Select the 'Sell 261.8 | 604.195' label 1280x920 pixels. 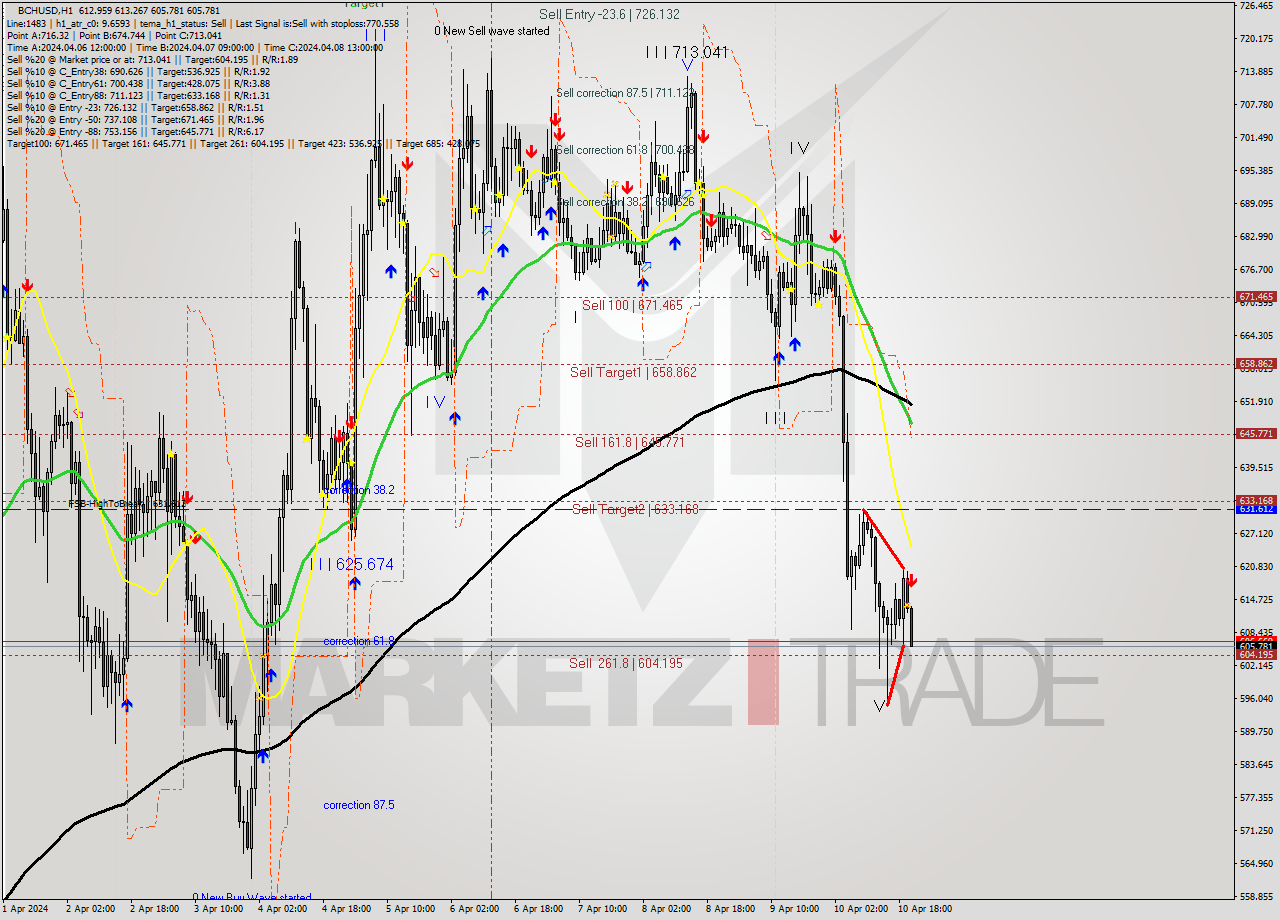(628, 663)
